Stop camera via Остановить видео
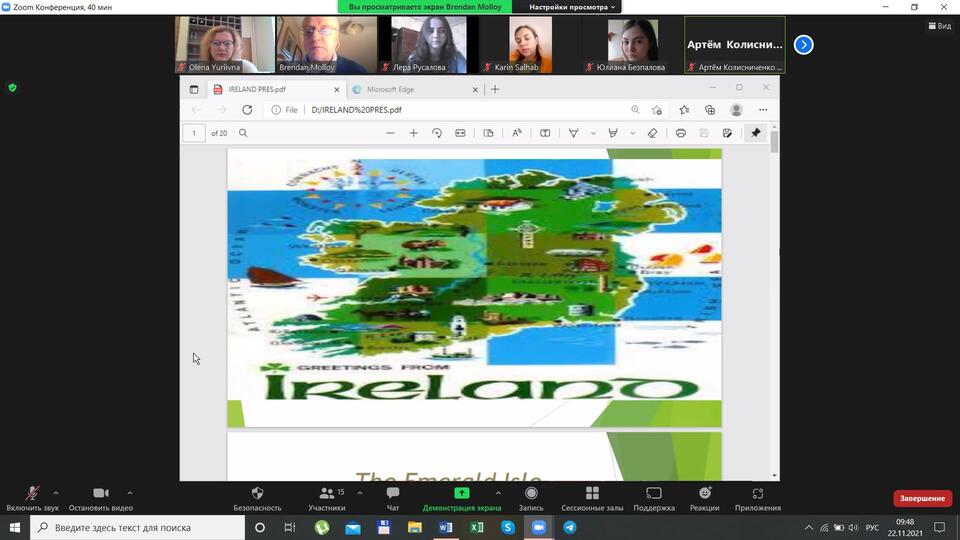960x540 pixels. 100,498
